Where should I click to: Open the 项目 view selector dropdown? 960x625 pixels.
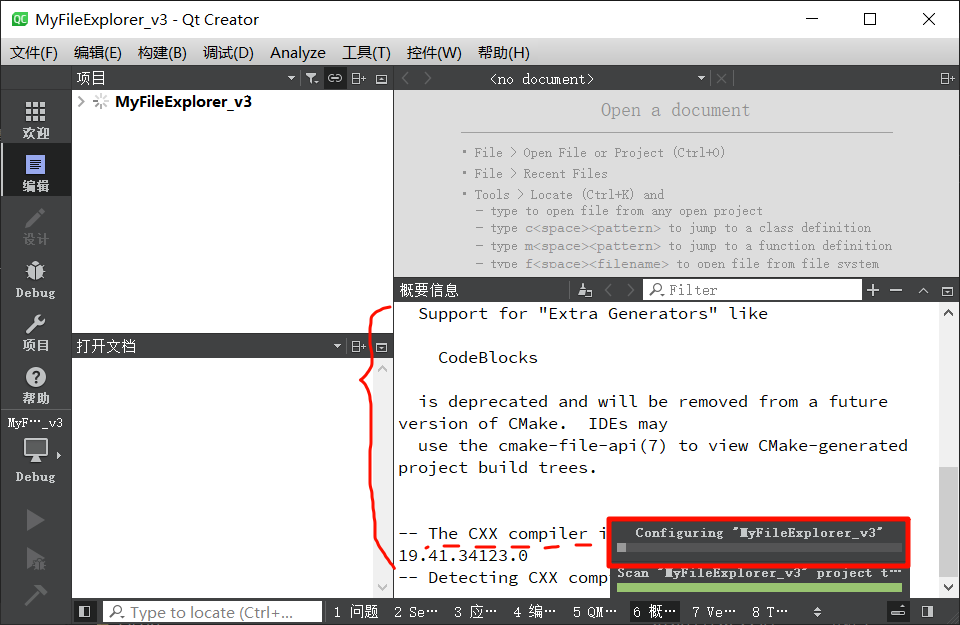291,78
